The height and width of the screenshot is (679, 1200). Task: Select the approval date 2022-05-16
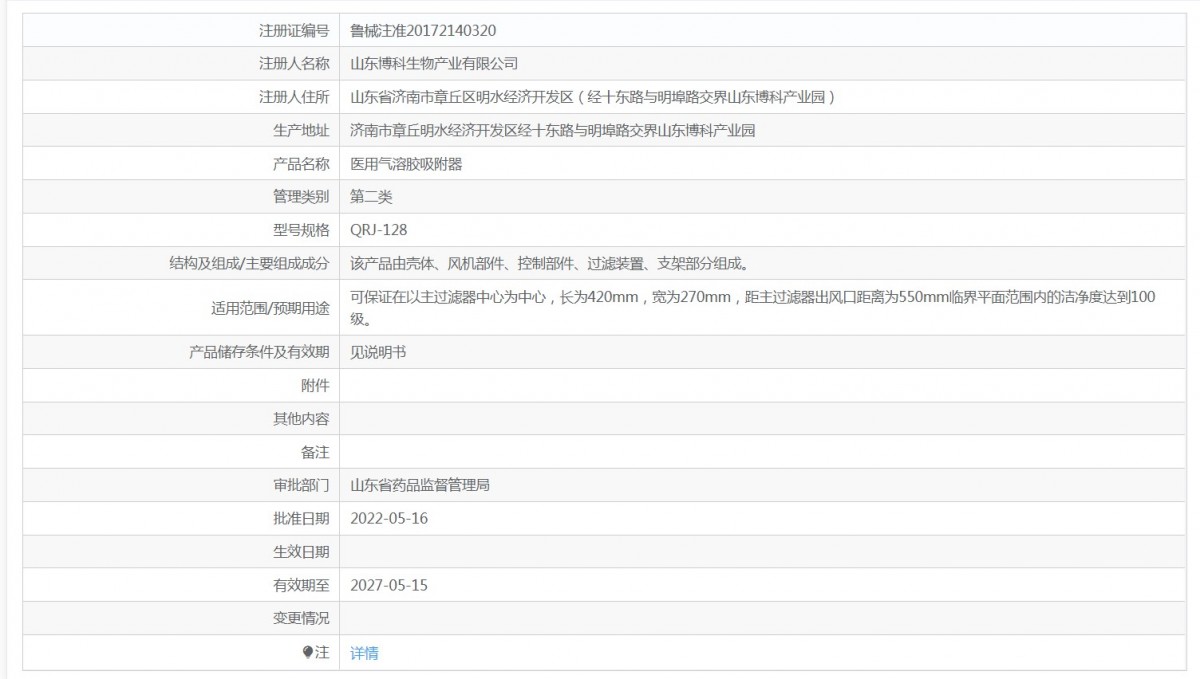(389, 519)
